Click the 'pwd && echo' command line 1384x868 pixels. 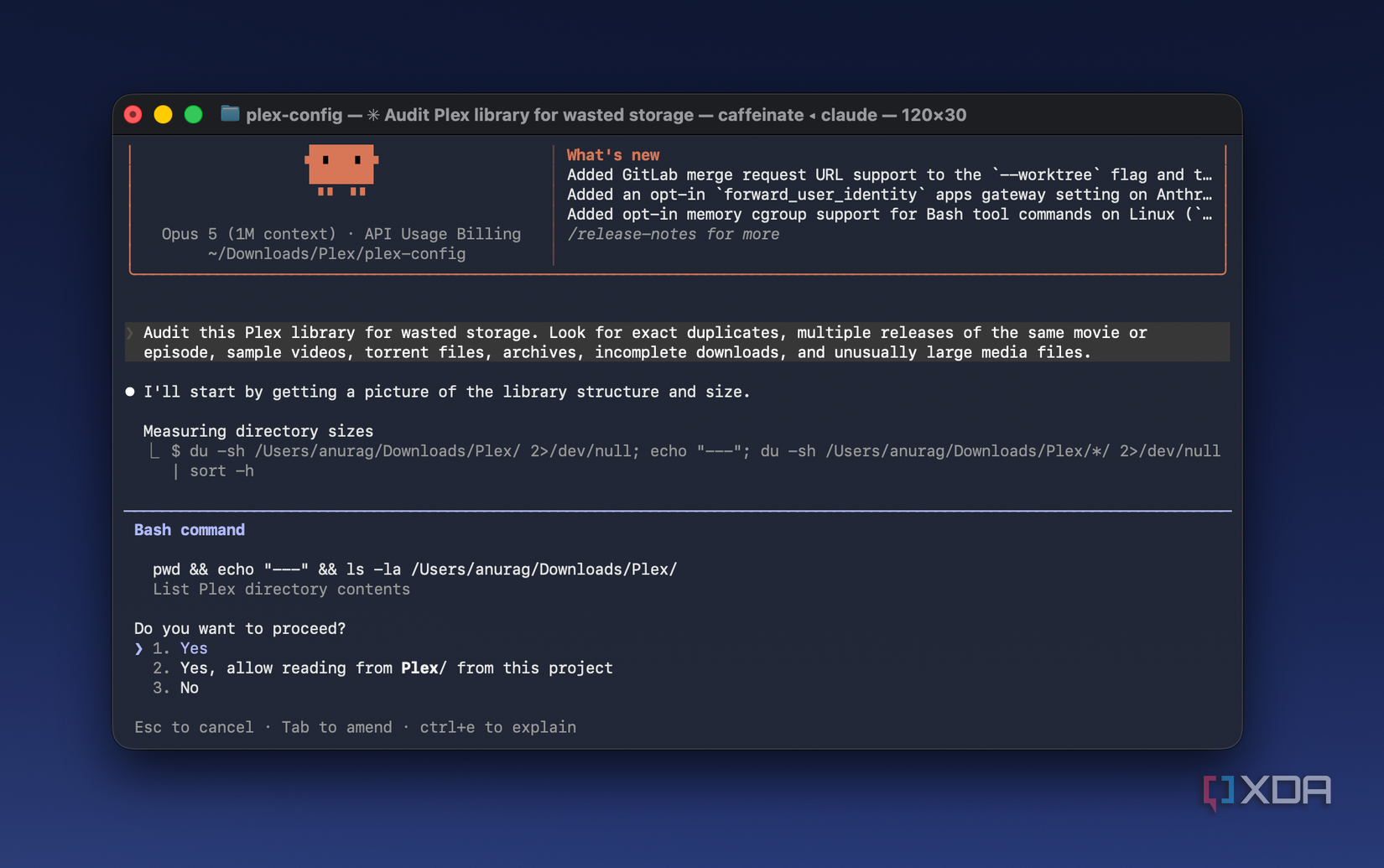click(x=414, y=569)
